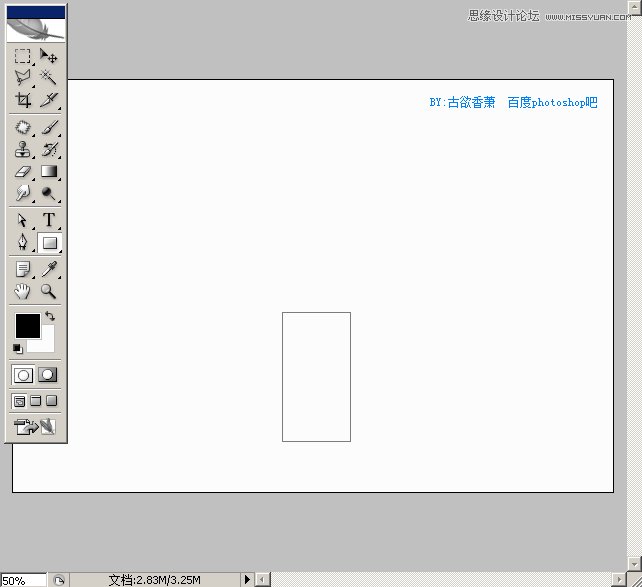Pick the Crop tool
This screenshot has width=642, height=587.
[x=23, y=99]
